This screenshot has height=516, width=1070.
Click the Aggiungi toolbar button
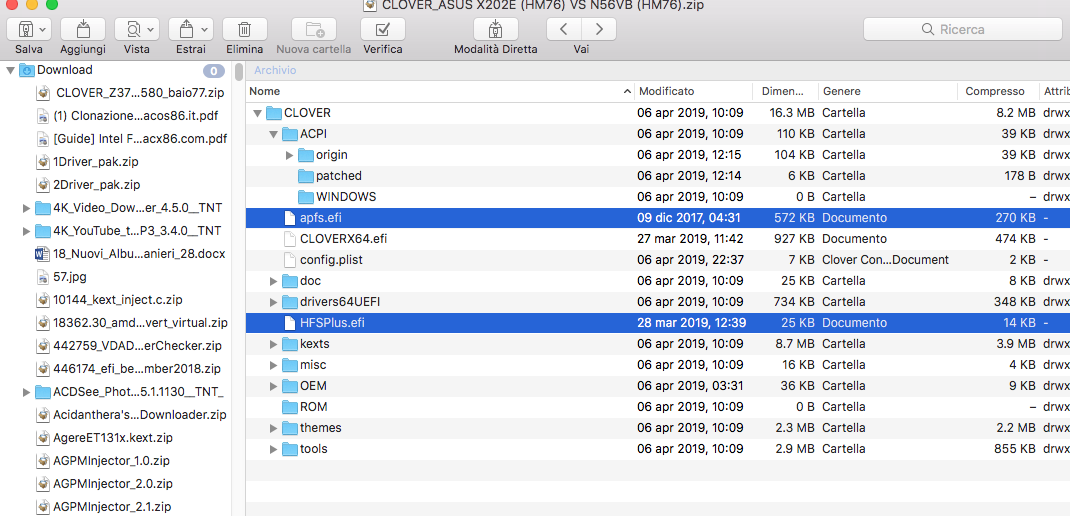83,29
